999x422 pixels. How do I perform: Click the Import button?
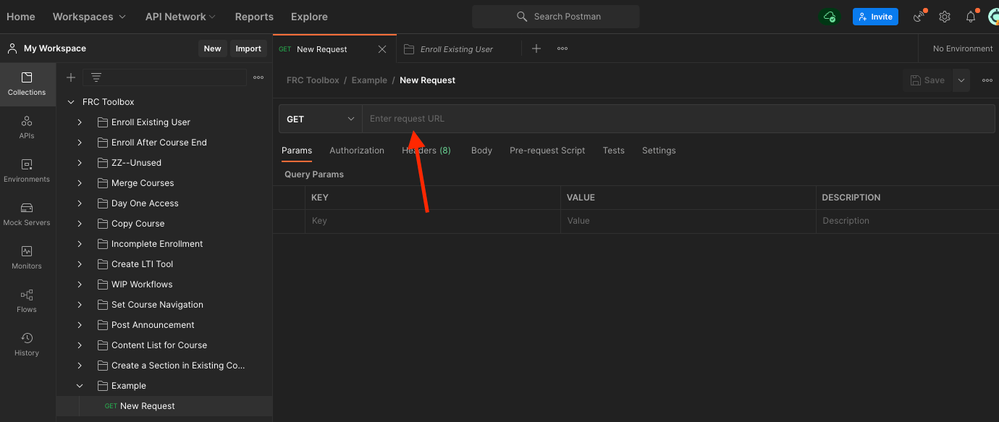click(248, 48)
